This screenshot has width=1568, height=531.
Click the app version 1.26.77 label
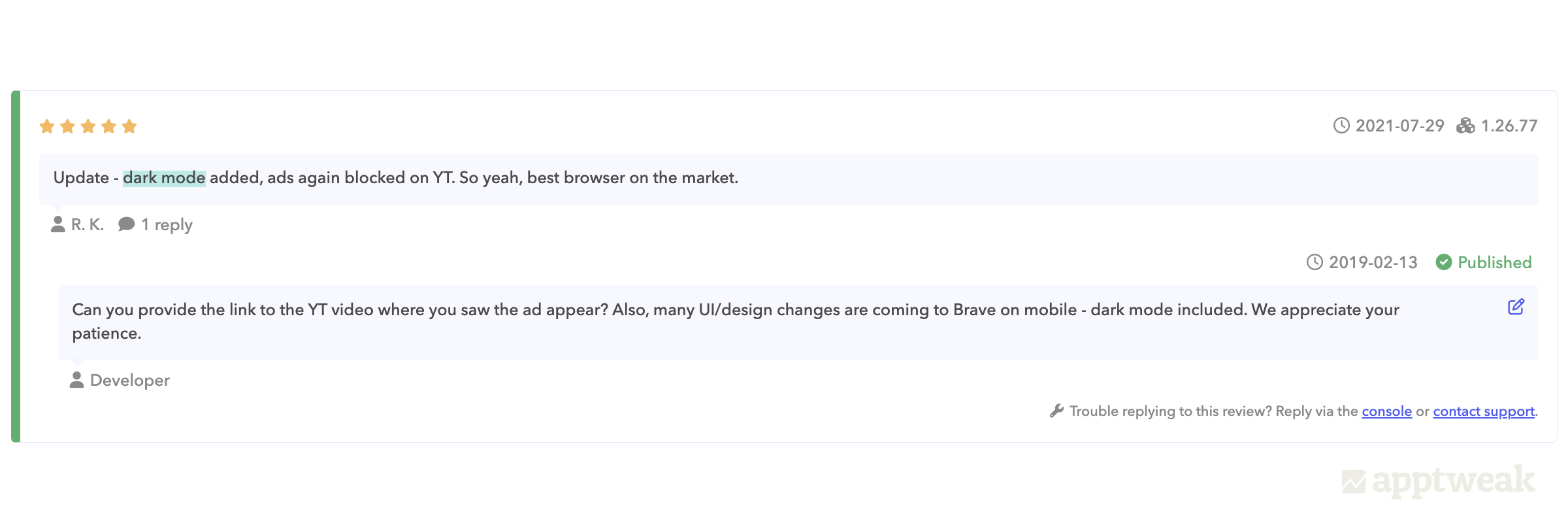click(x=1509, y=126)
